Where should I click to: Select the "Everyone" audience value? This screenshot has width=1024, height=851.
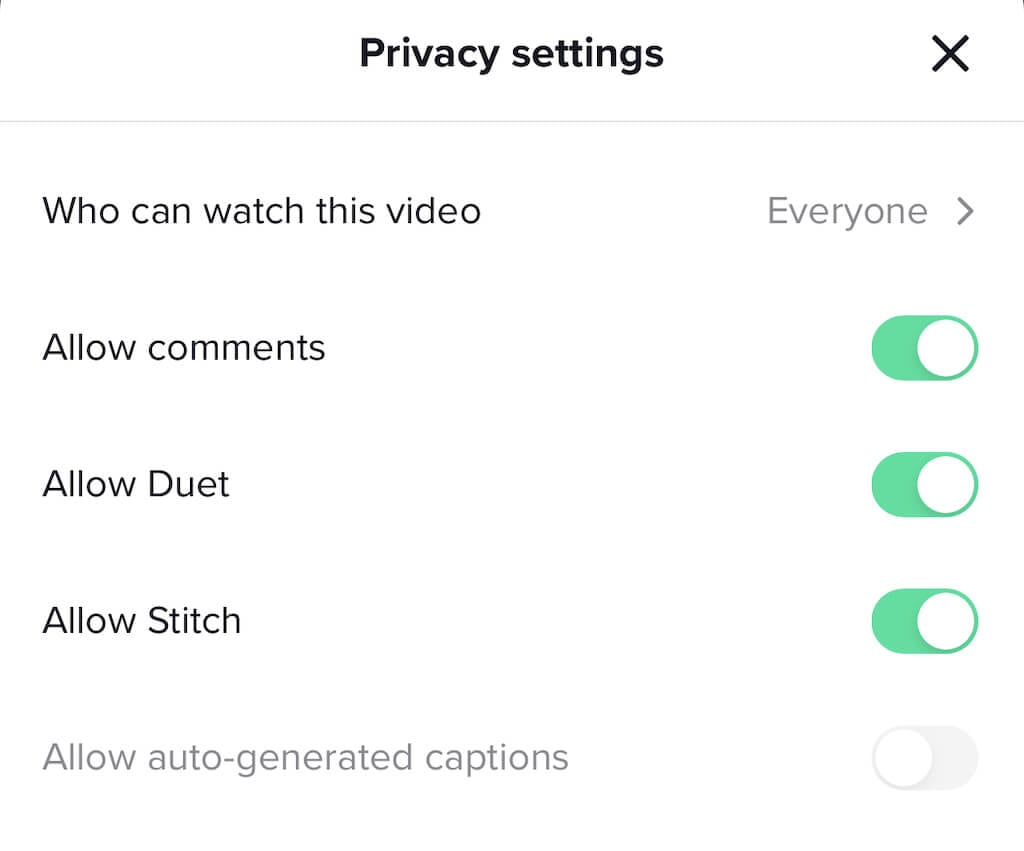click(846, 211)
